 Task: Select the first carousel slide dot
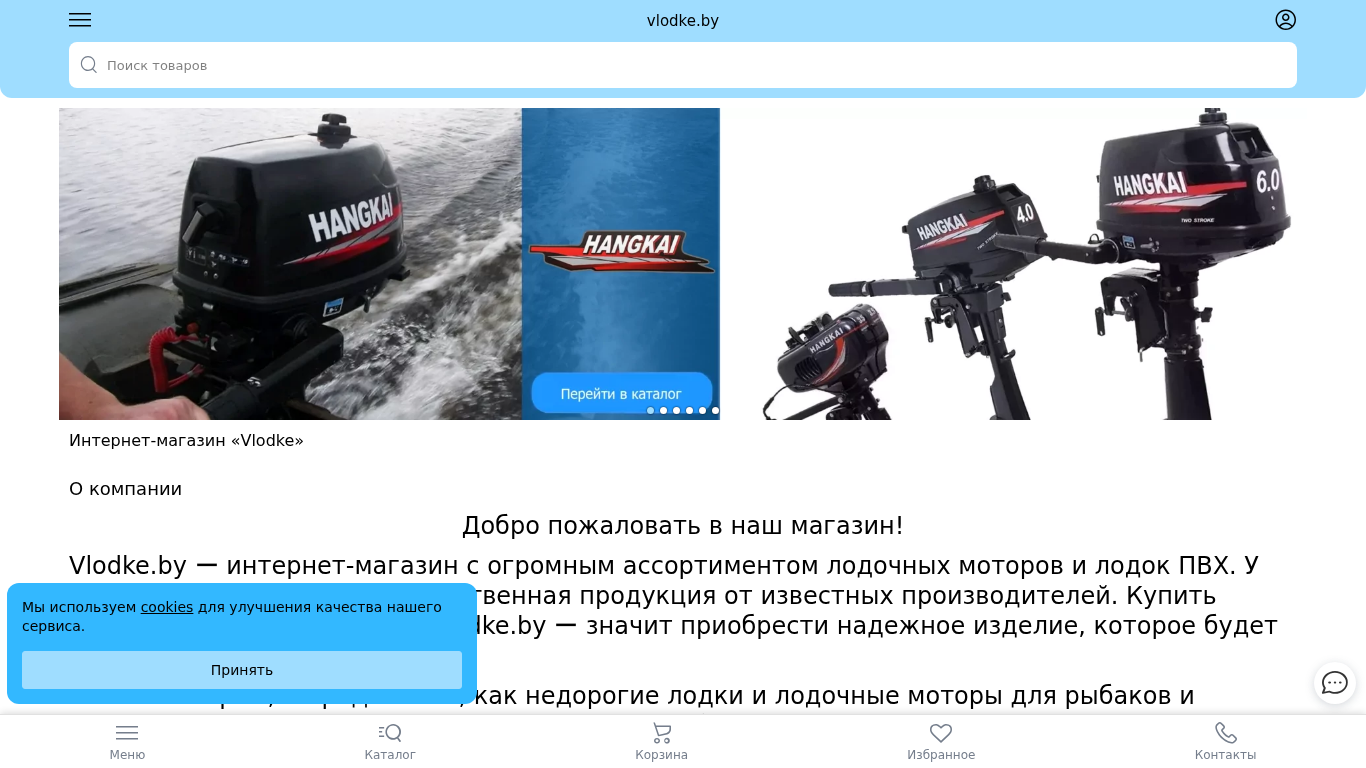tap(651, 411)
